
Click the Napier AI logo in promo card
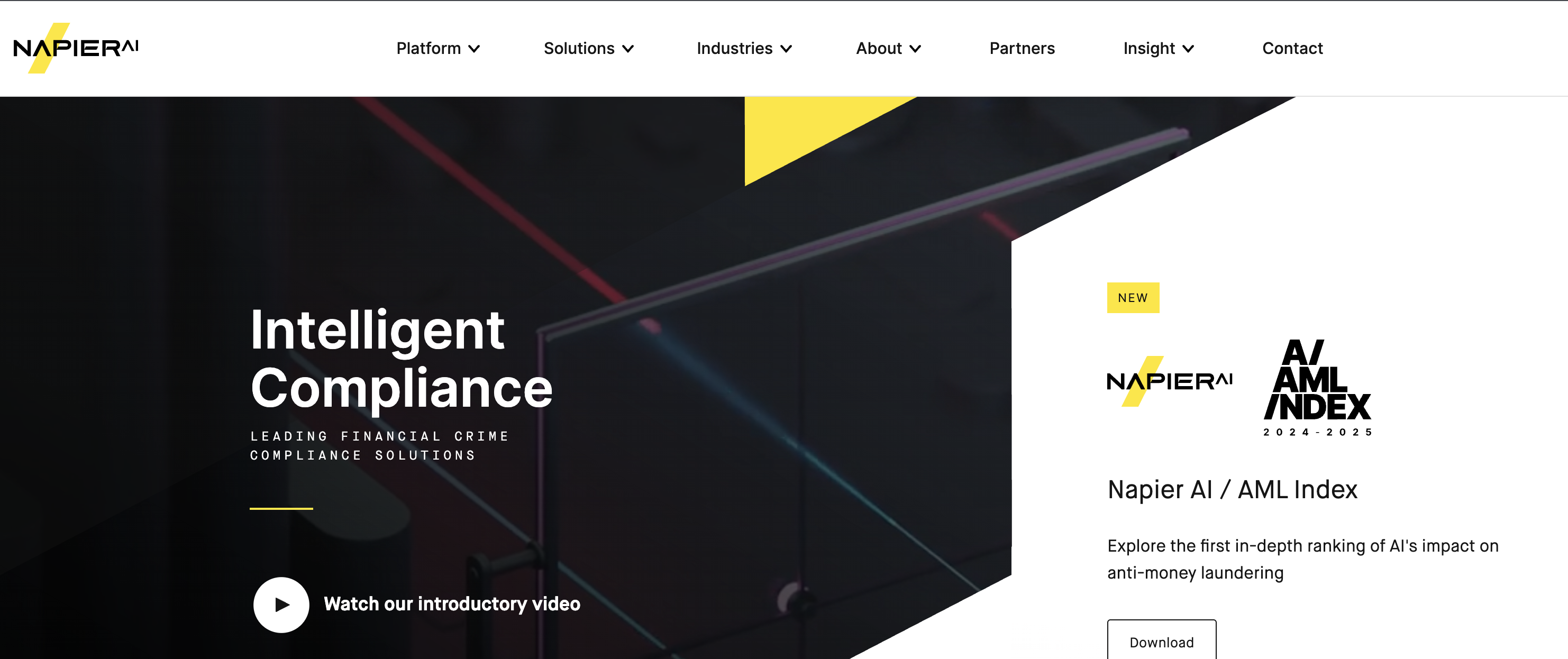[1169, 381]
